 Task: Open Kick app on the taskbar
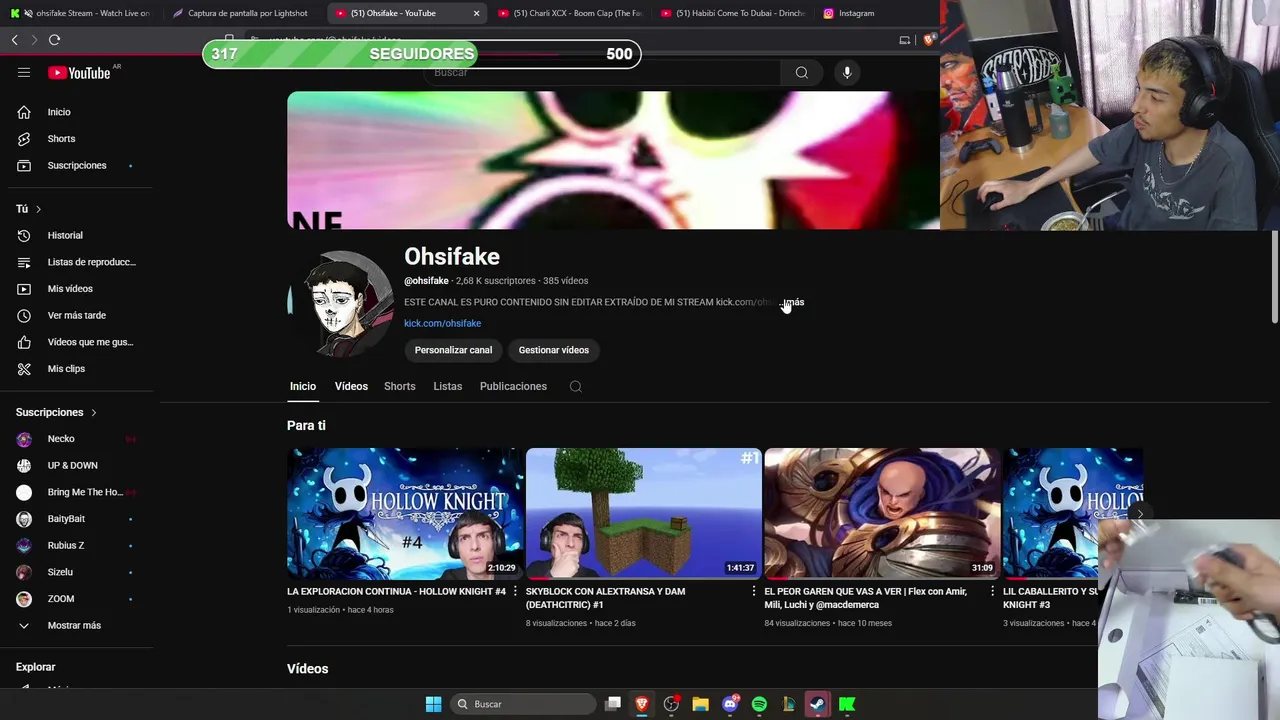click(x=847, y=704)
